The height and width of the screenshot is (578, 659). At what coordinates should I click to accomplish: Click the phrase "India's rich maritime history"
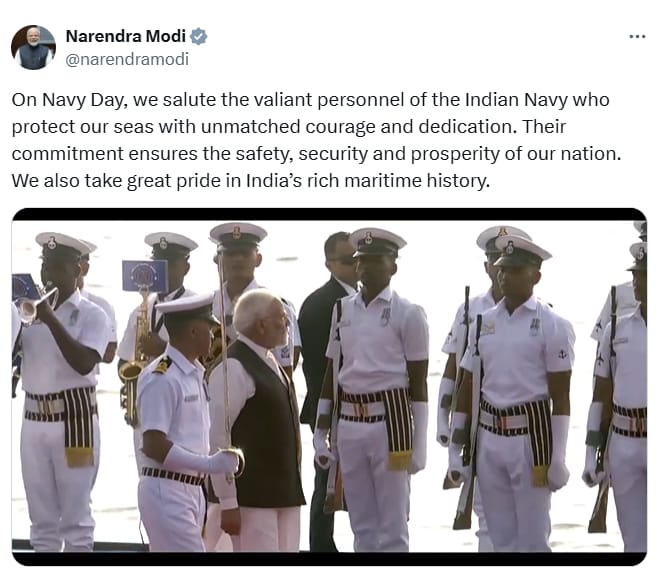tap(368, 181)
